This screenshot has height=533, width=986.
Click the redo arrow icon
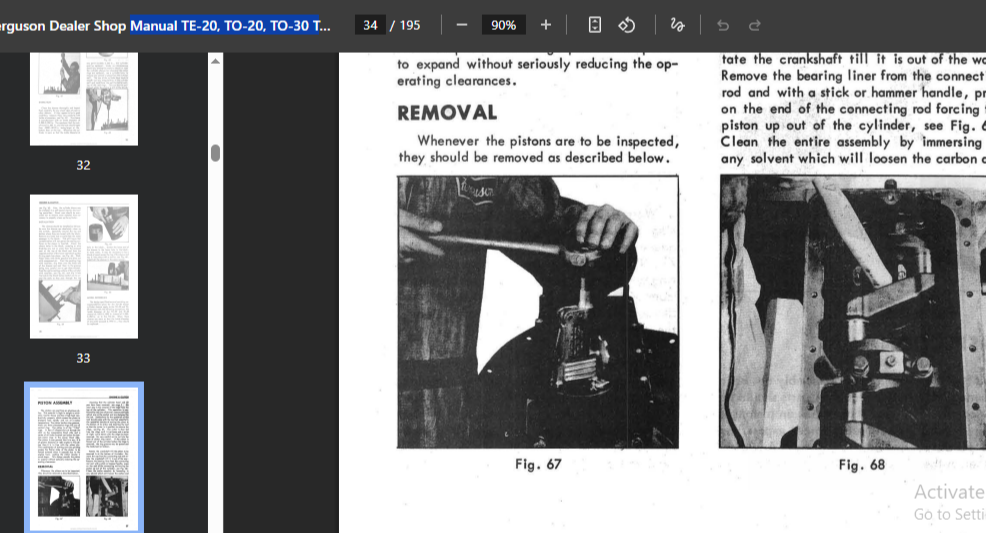(x=755, y=25)
